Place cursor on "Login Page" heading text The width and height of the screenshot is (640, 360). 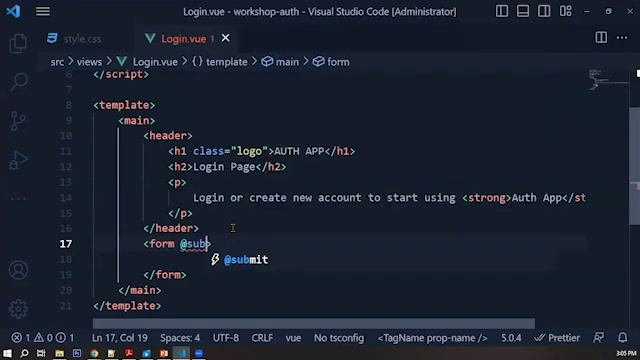tap(224, 167)
